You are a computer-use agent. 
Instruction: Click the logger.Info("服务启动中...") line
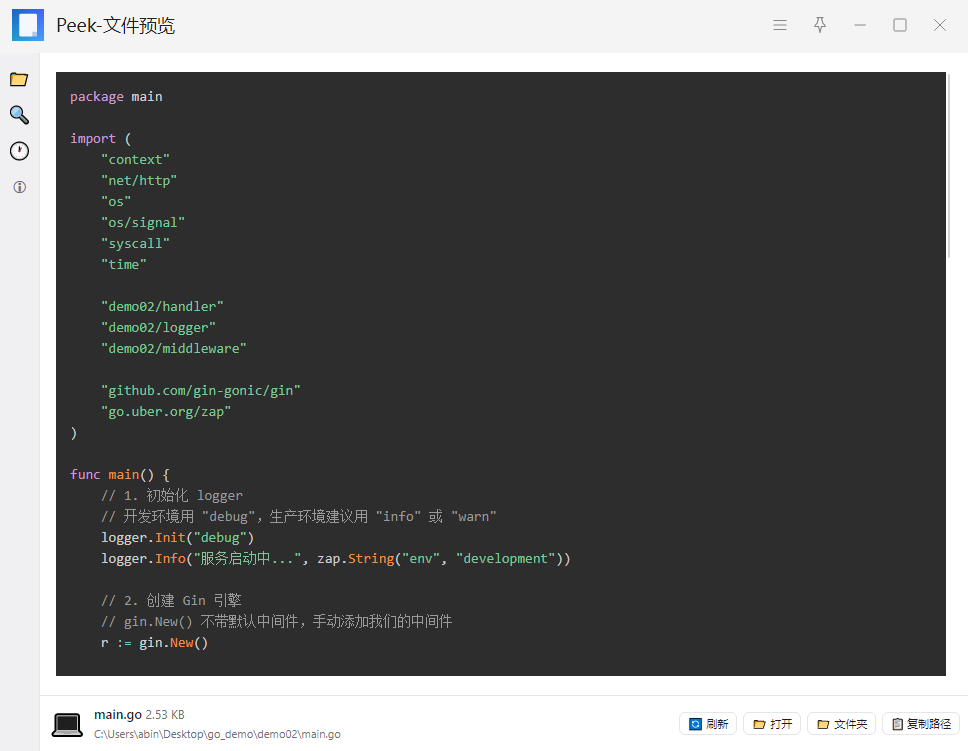[x=336, y=558]
